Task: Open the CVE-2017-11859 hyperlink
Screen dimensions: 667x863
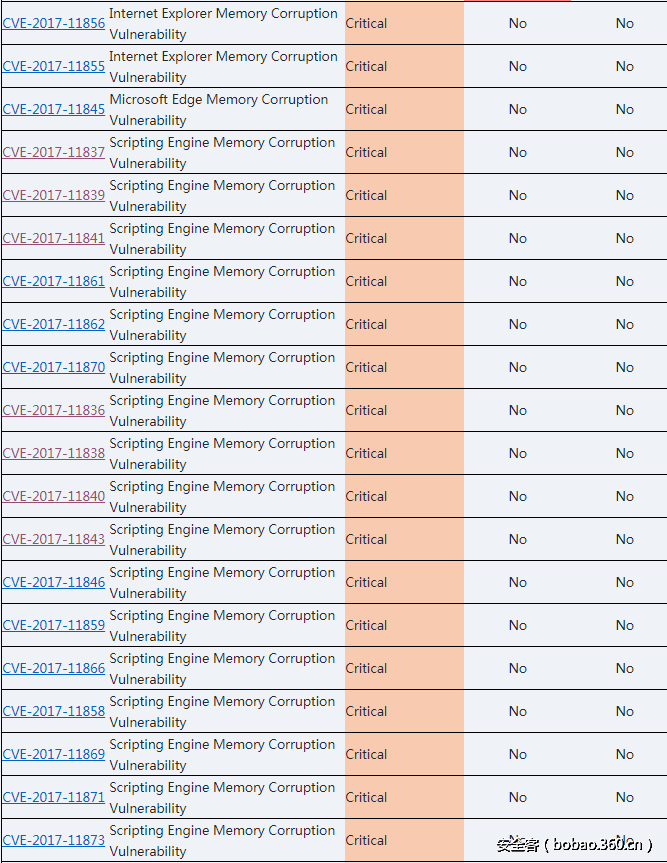Action: click(53, 626)
